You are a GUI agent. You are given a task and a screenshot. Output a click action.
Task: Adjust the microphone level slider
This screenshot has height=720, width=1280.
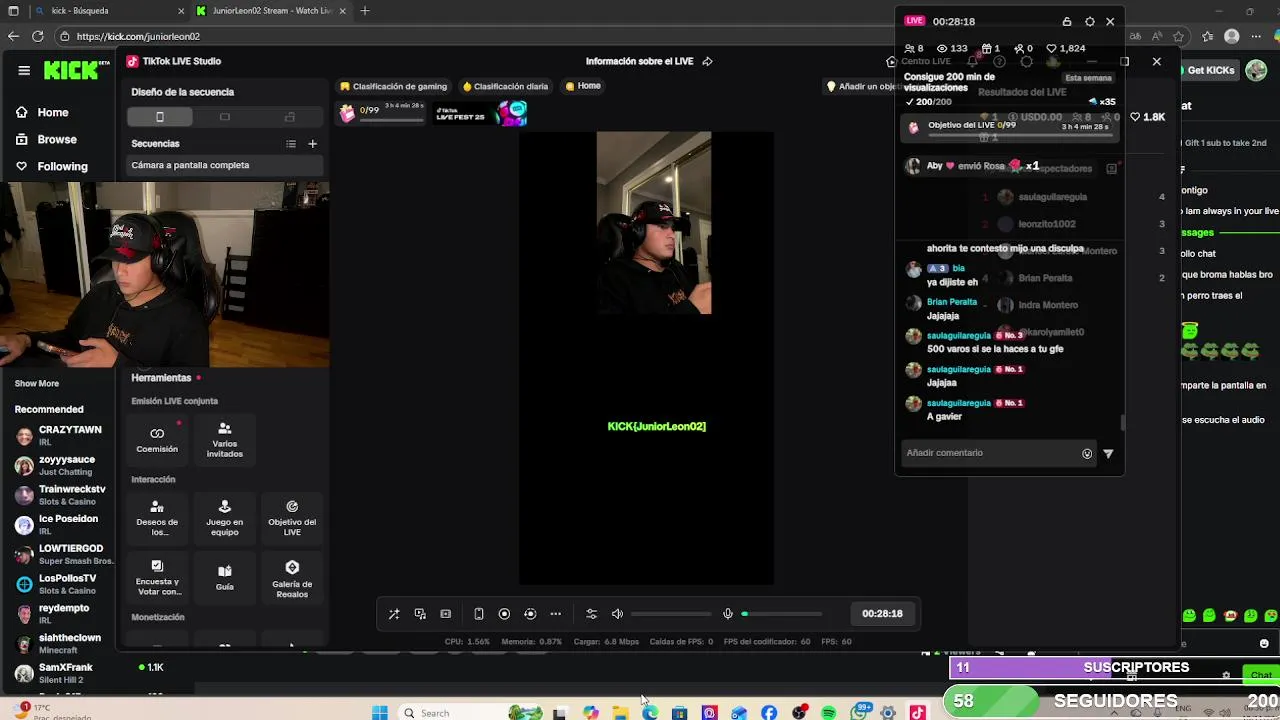[782, 614]
